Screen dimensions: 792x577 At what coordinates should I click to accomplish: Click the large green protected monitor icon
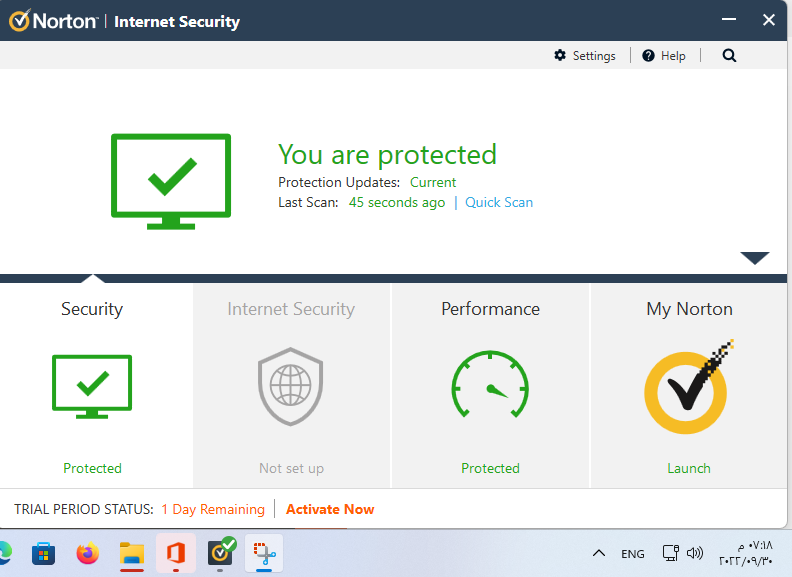(171, 181)
